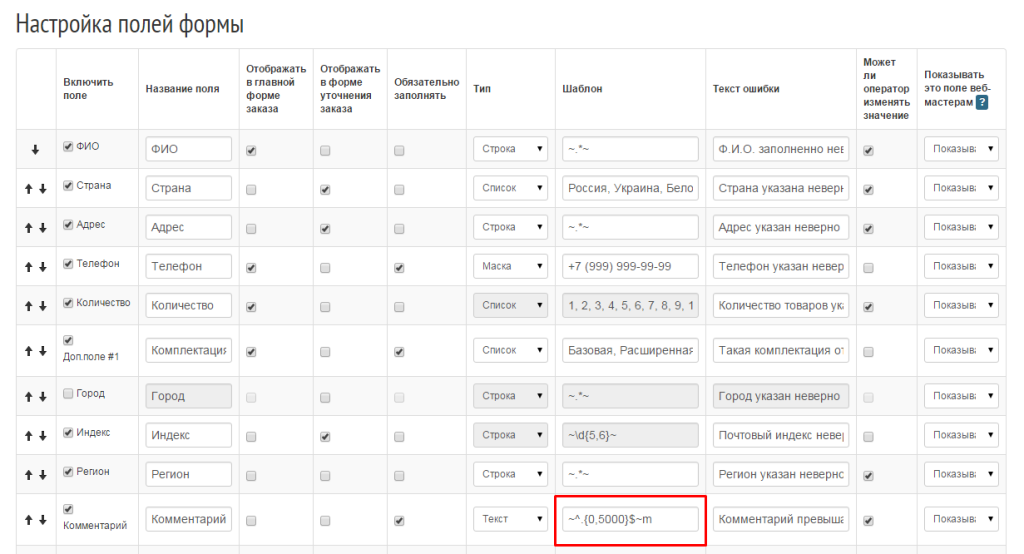The height and width of the screenshot is (554, 1024).
Task: Click the move-up arrow in the Телефон row
Action: click(x=28, y=267)
